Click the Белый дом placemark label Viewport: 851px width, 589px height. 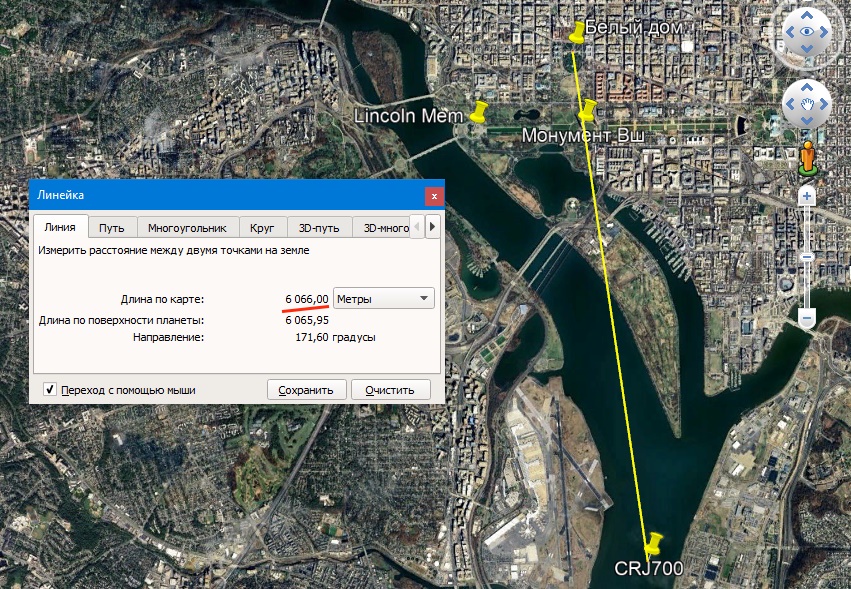633,27
